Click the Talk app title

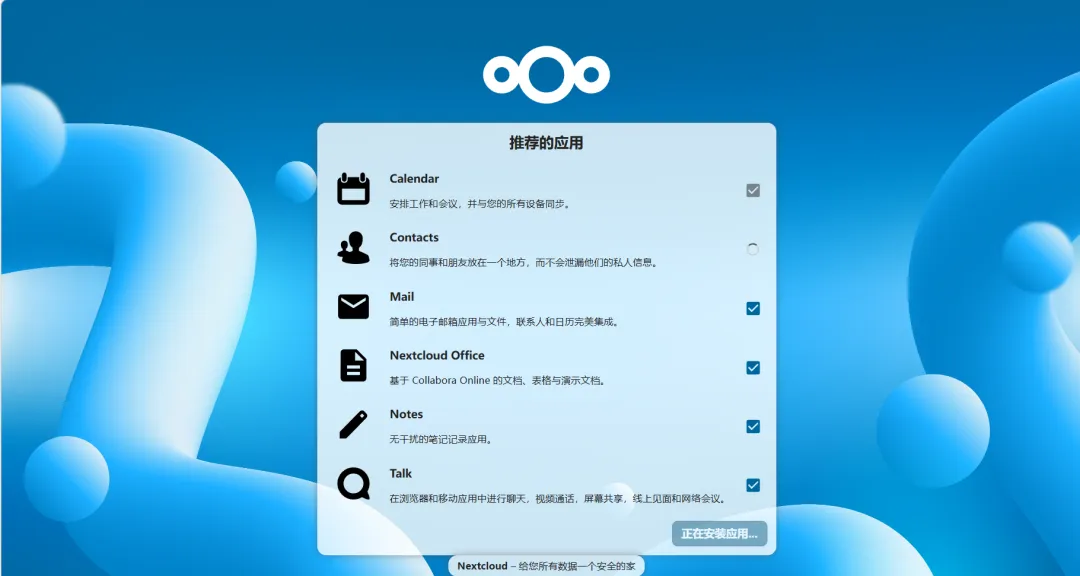(401, 473)
